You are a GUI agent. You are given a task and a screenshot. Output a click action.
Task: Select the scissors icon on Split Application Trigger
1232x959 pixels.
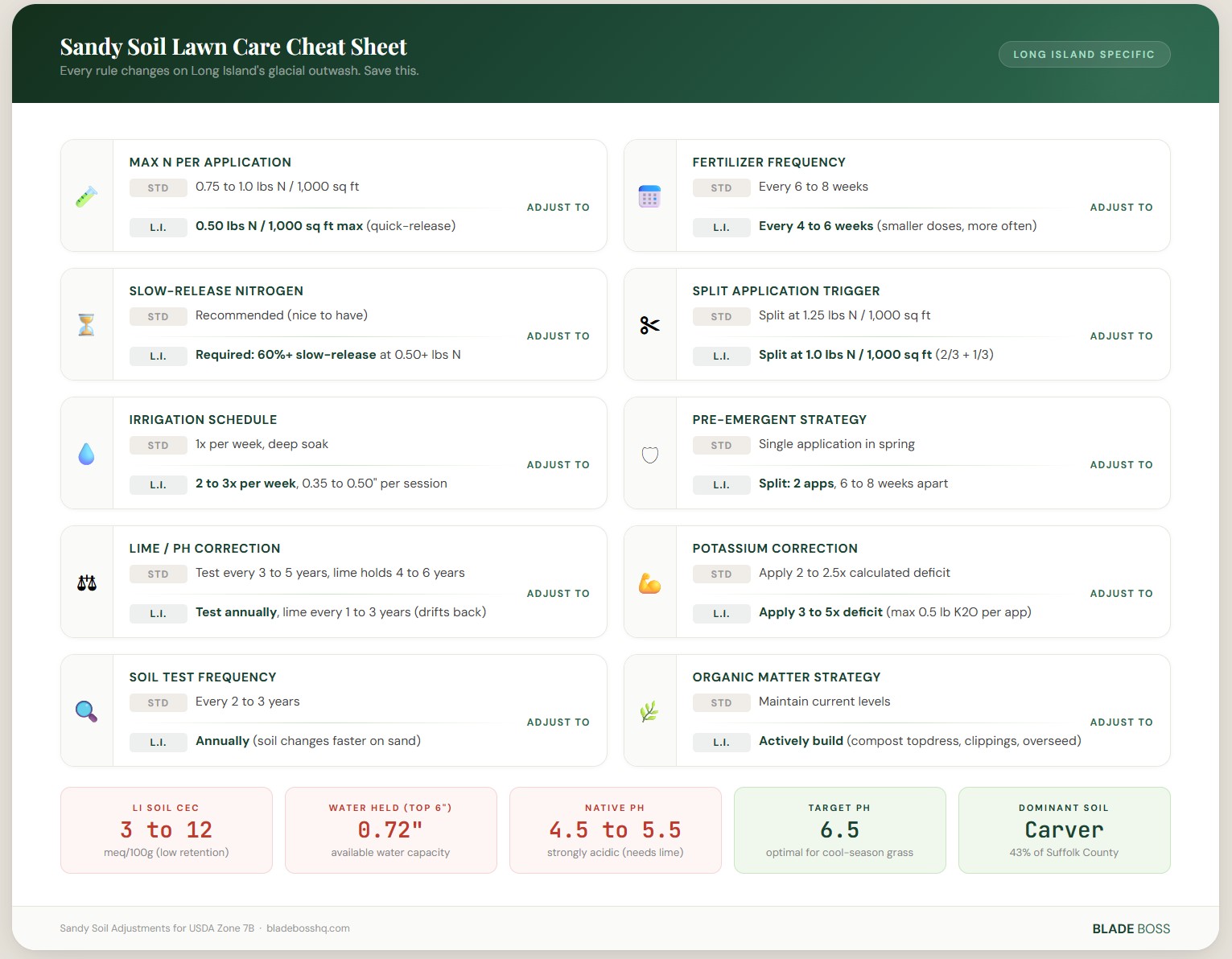point(649,323)
